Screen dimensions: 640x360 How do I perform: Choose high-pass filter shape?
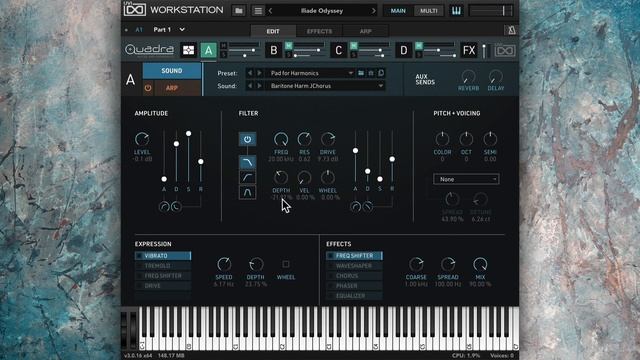click(x=247, y=177)
